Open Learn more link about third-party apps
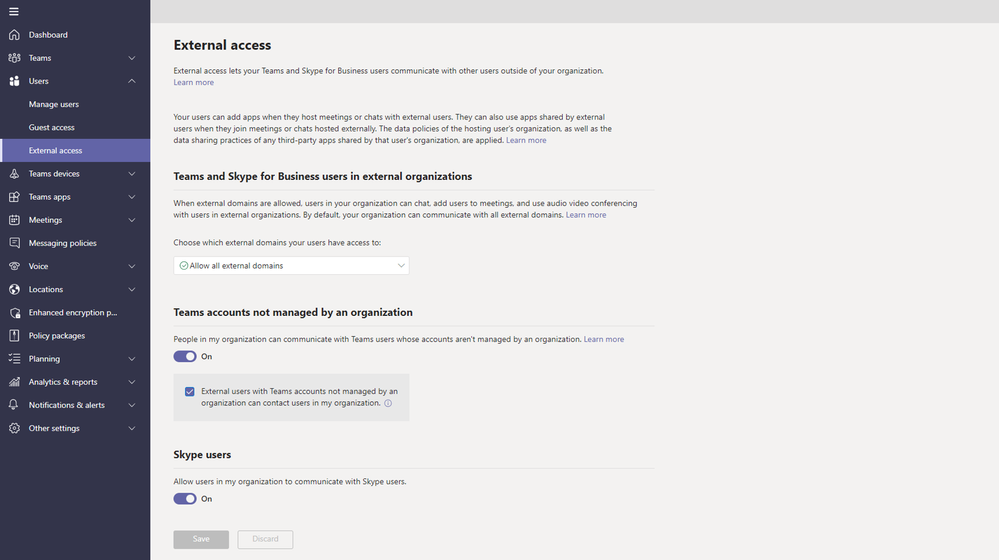Image resolution: width=999 pixels, height=560 pixels. [526, 140]
